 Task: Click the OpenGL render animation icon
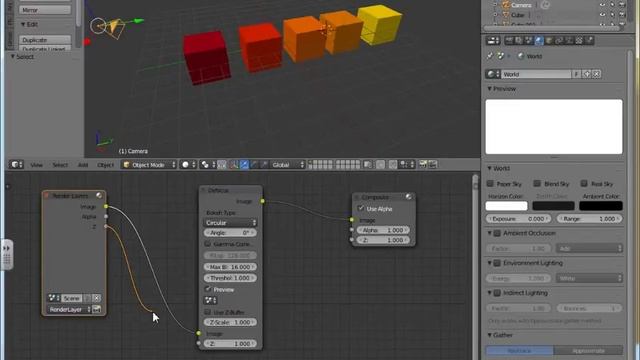pos(433,164)
